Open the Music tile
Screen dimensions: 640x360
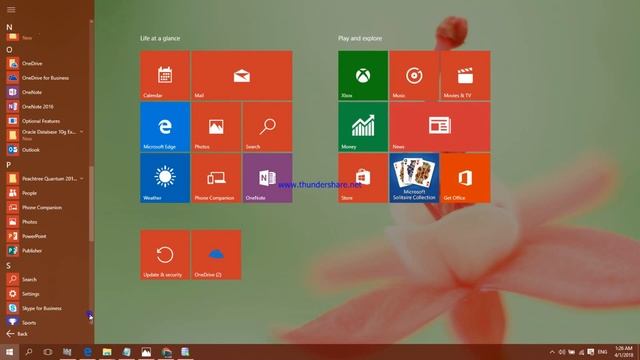click(414, 76)
